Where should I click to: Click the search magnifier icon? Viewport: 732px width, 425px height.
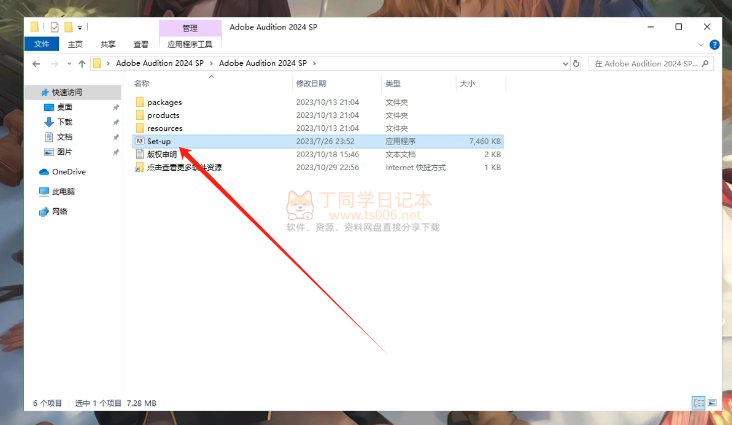pyautogui.click(x=705, y=63)
